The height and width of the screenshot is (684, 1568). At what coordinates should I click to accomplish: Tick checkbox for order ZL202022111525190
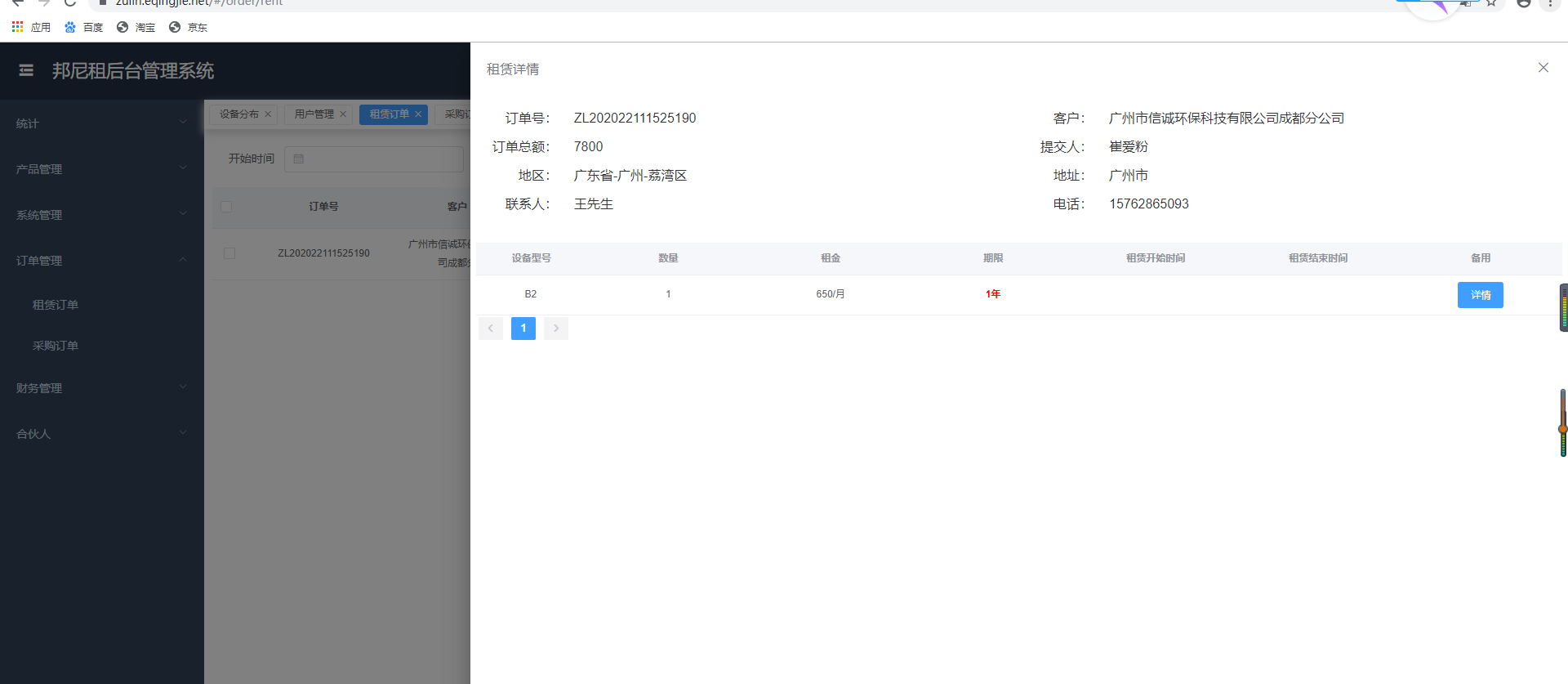[229, 253]
